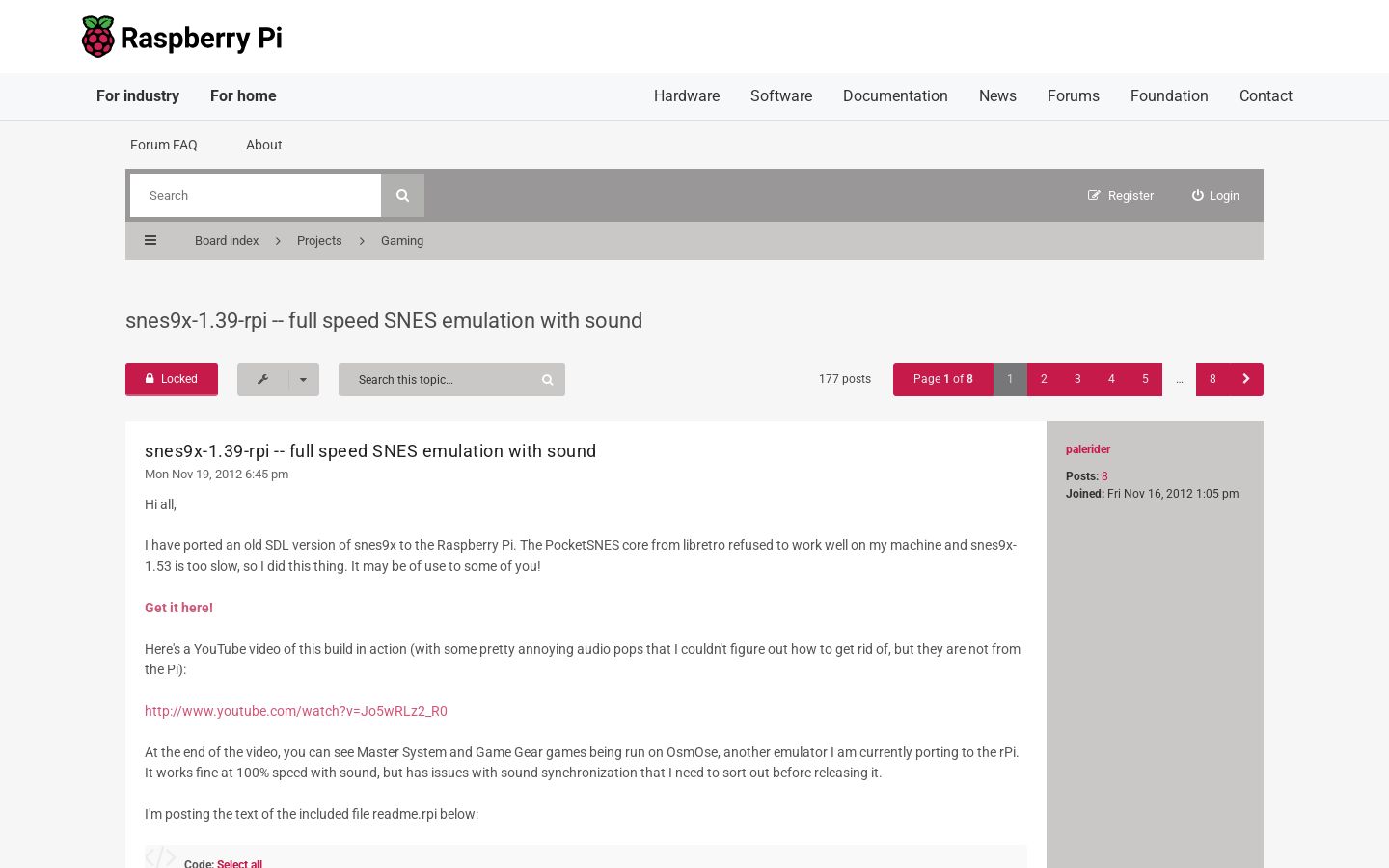Click the Raspberry Pi logo
This screenshot has height=868, width=1389.
182,37
